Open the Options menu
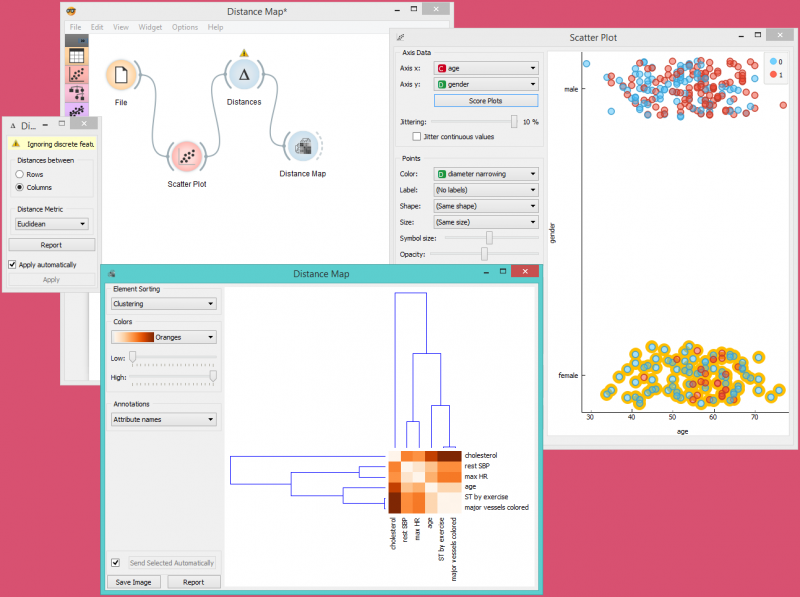Image resolution: width=800 pixels, height=597 pixels. pos(185,27)
